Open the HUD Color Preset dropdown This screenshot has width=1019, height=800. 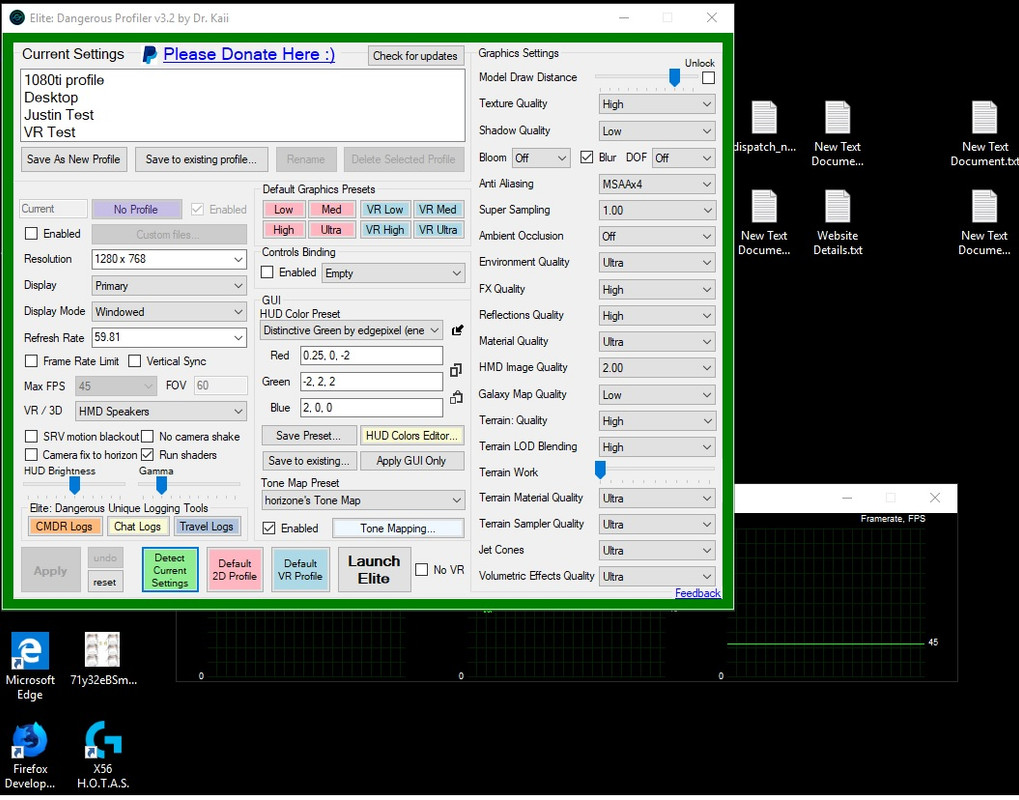(x=352, y=330)
